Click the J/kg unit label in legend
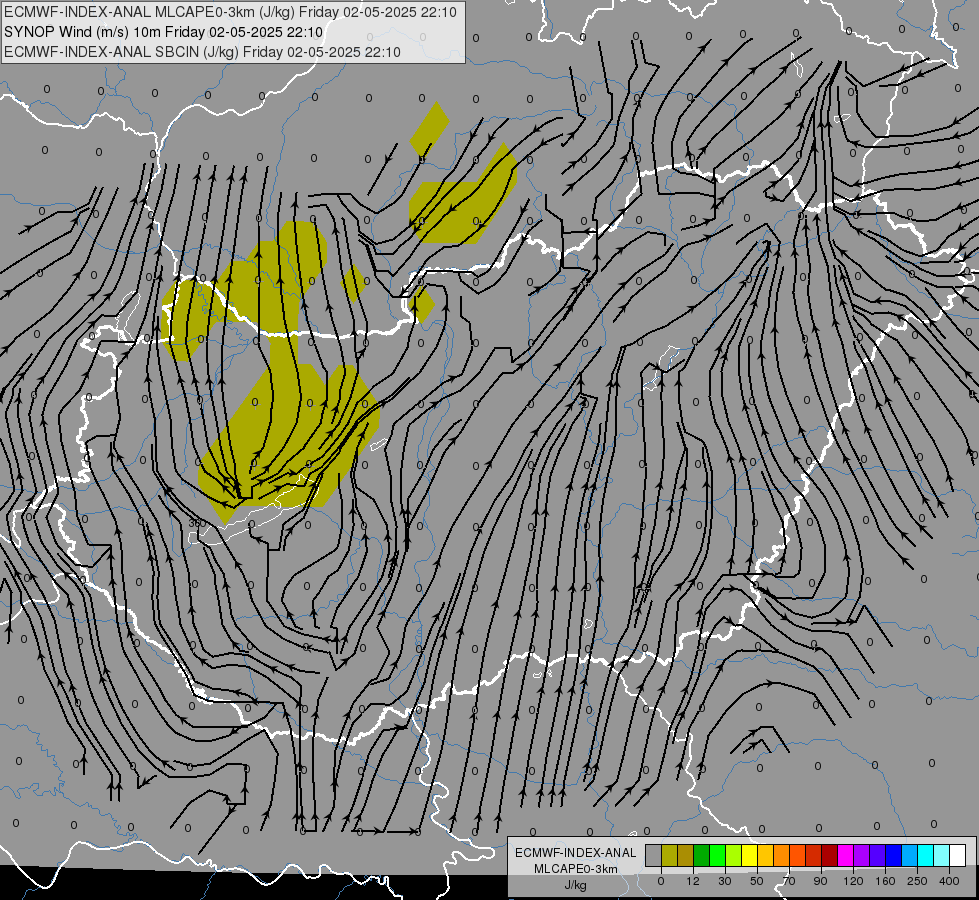Screen dimensions: 979x900 click(x=576, y=885)
